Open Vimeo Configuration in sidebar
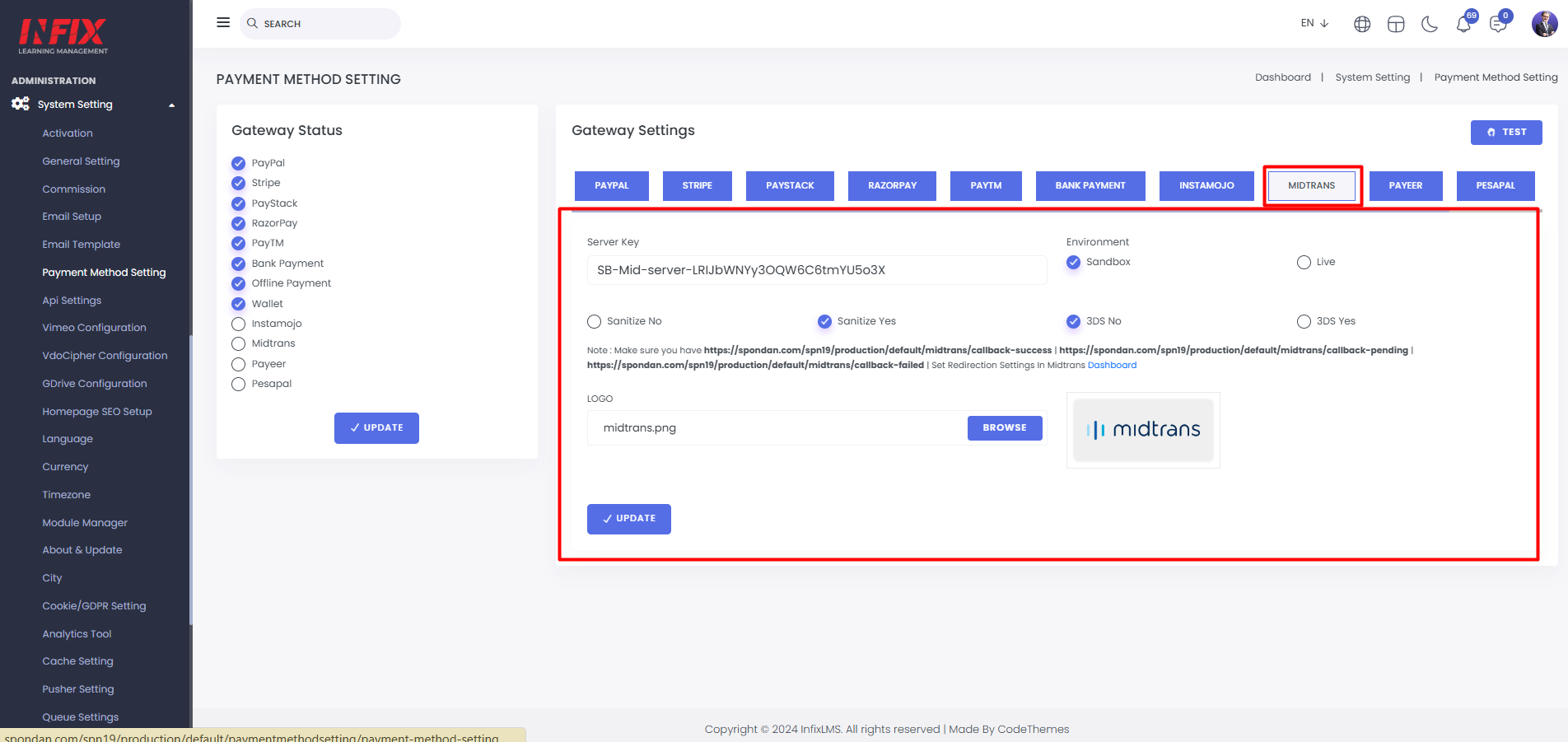Image resolution: width=1568 pixels, height=742 pixels. pyautogui.click(x=94, y=328)
